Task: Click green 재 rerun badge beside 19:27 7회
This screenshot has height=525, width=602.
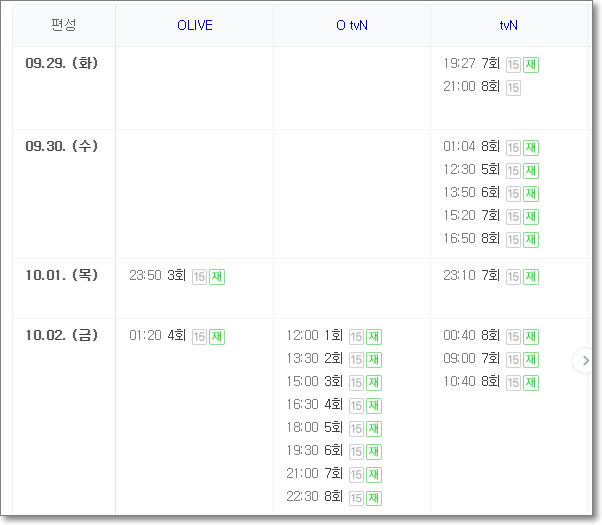Action: 531,65
